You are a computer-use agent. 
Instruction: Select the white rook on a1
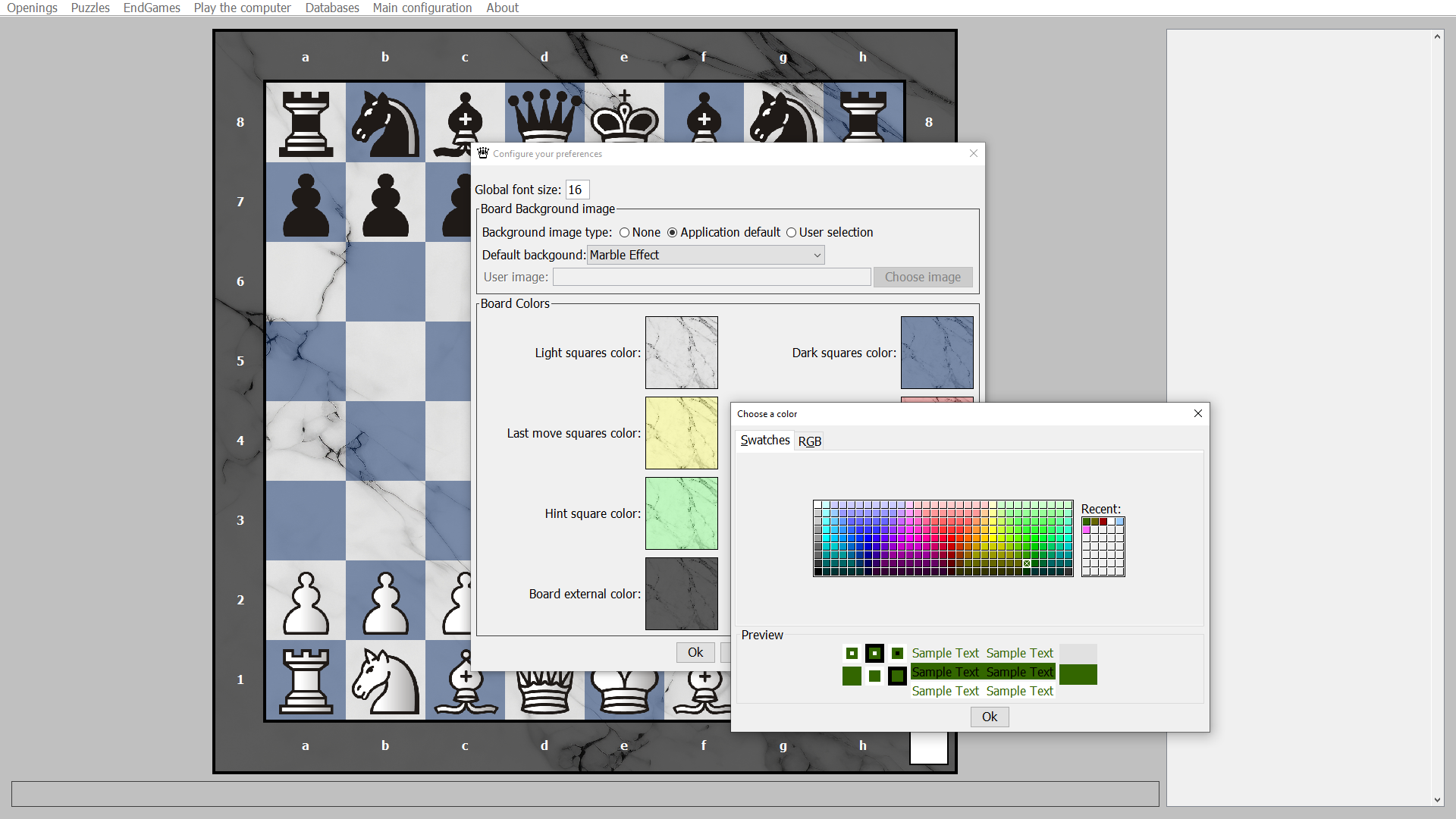[x=306, y=680]
